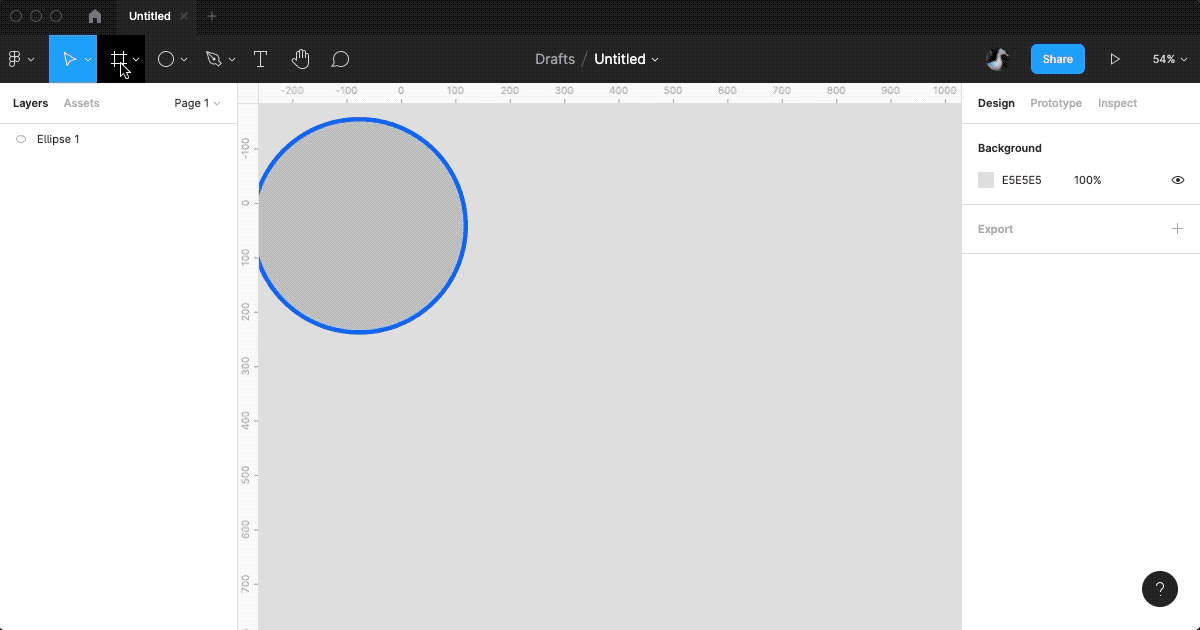Open the Page 1 pages dropdown

pos(197,103)
